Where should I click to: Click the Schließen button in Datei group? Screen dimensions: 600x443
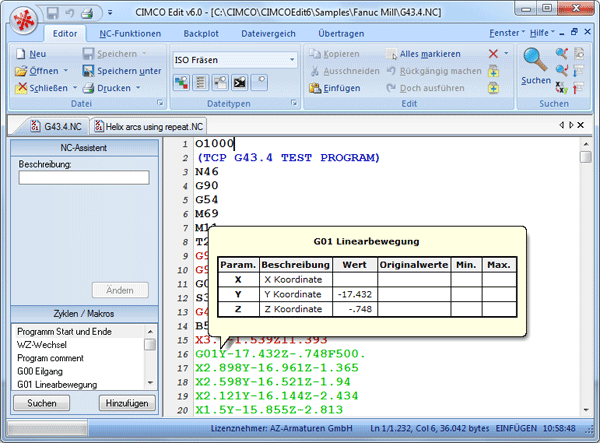(x=41, y=88)
